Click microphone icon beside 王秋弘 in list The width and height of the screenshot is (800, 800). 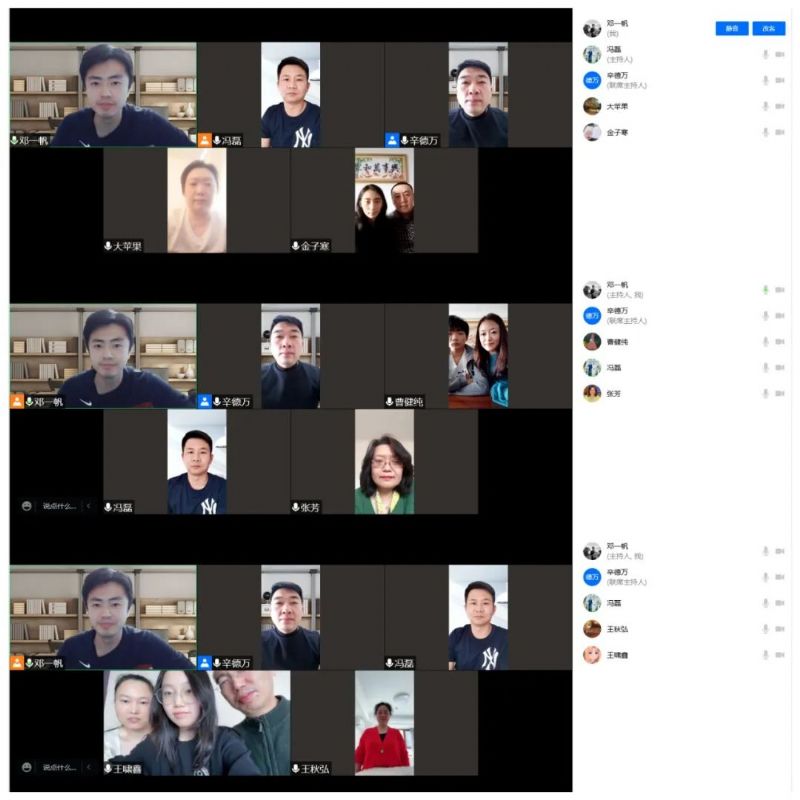tap(765, 629)
